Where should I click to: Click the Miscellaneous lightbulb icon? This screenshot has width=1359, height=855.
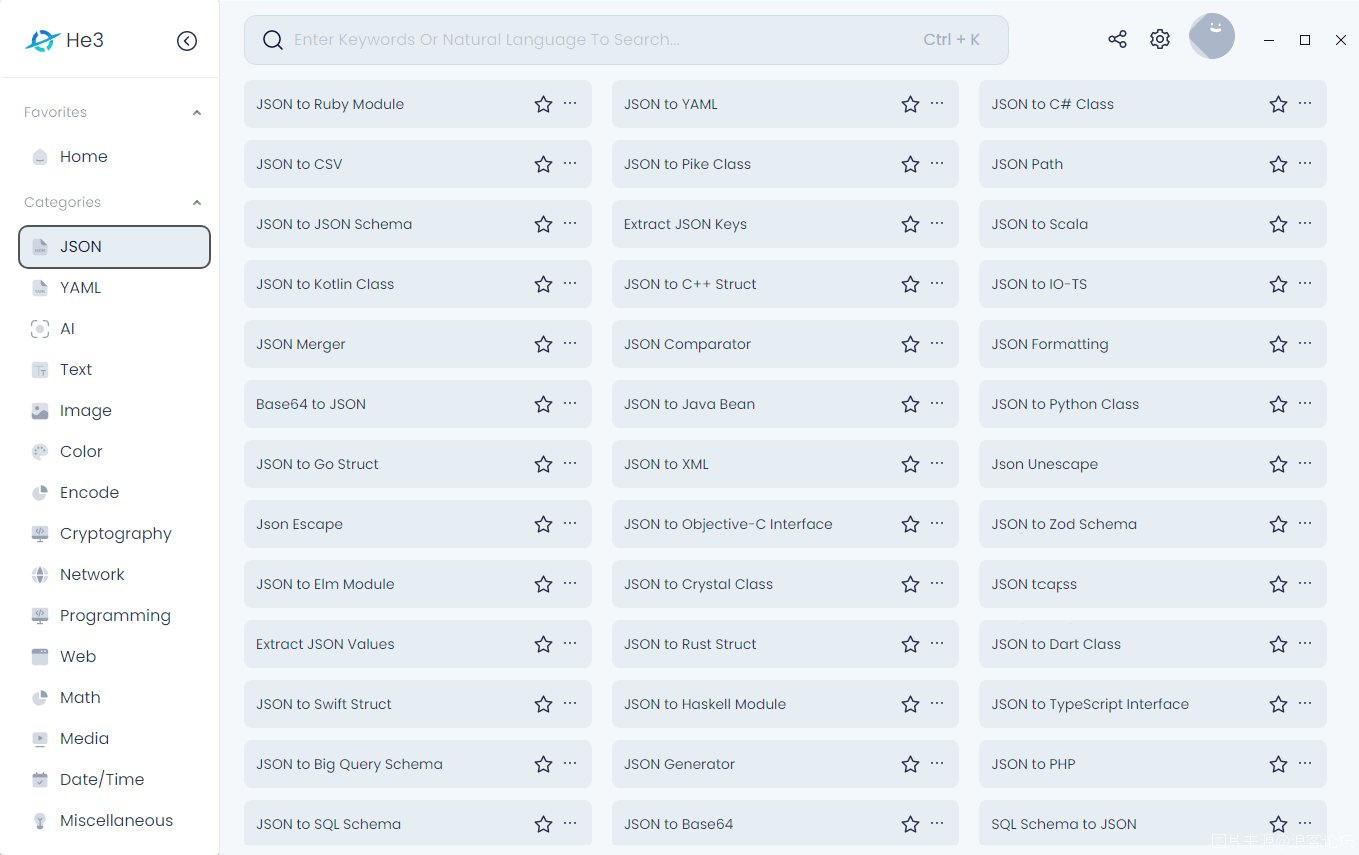(x=40, y=821)
